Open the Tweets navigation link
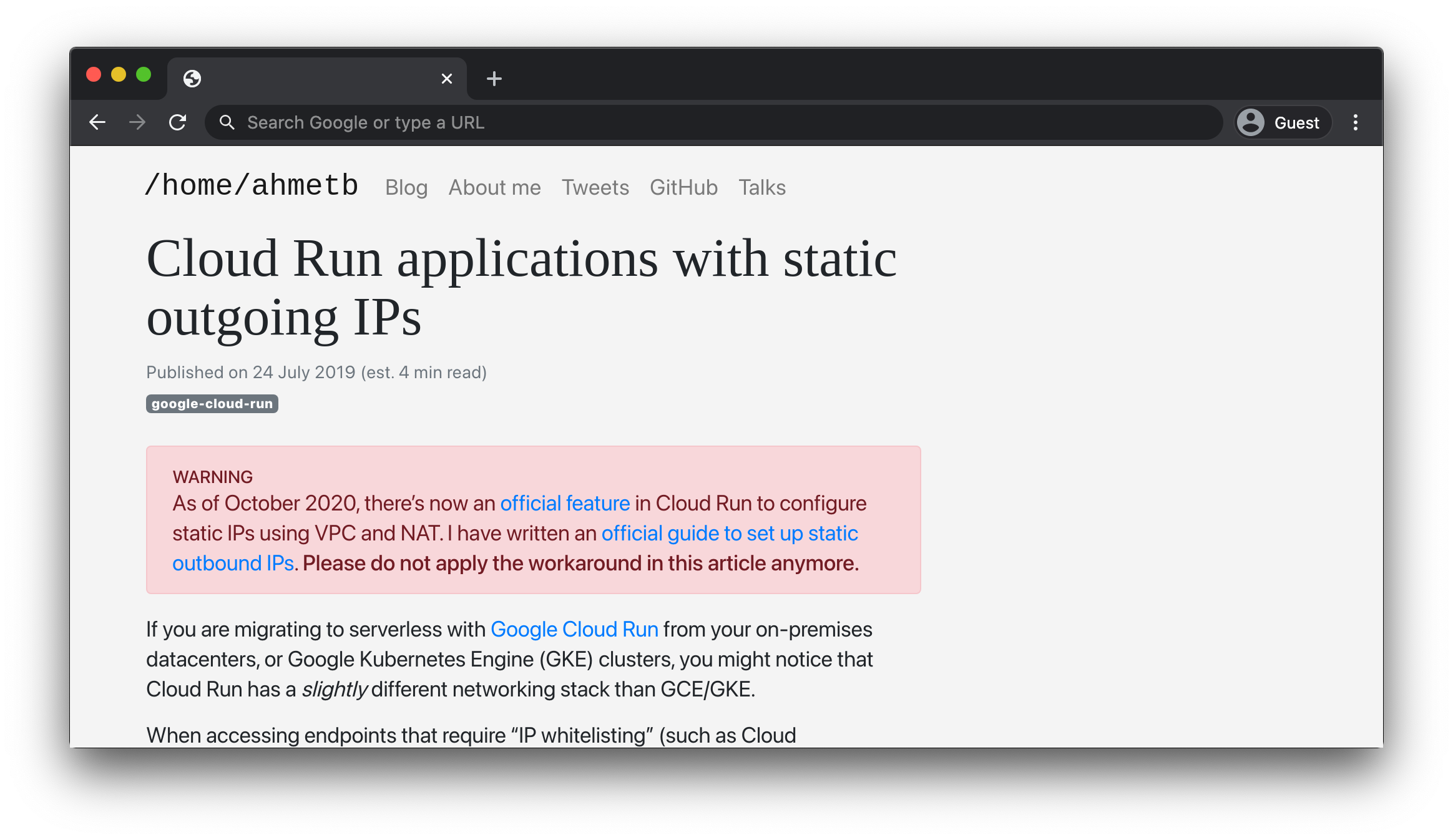The image size is (1453, 840). click(595, 187)
